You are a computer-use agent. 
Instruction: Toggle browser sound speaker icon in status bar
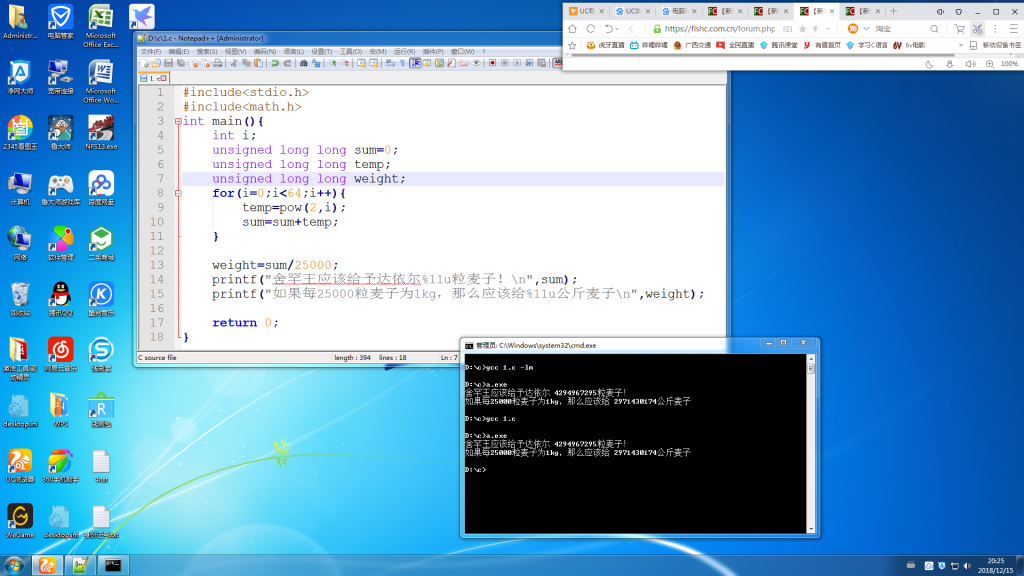[x=970, y=64]
